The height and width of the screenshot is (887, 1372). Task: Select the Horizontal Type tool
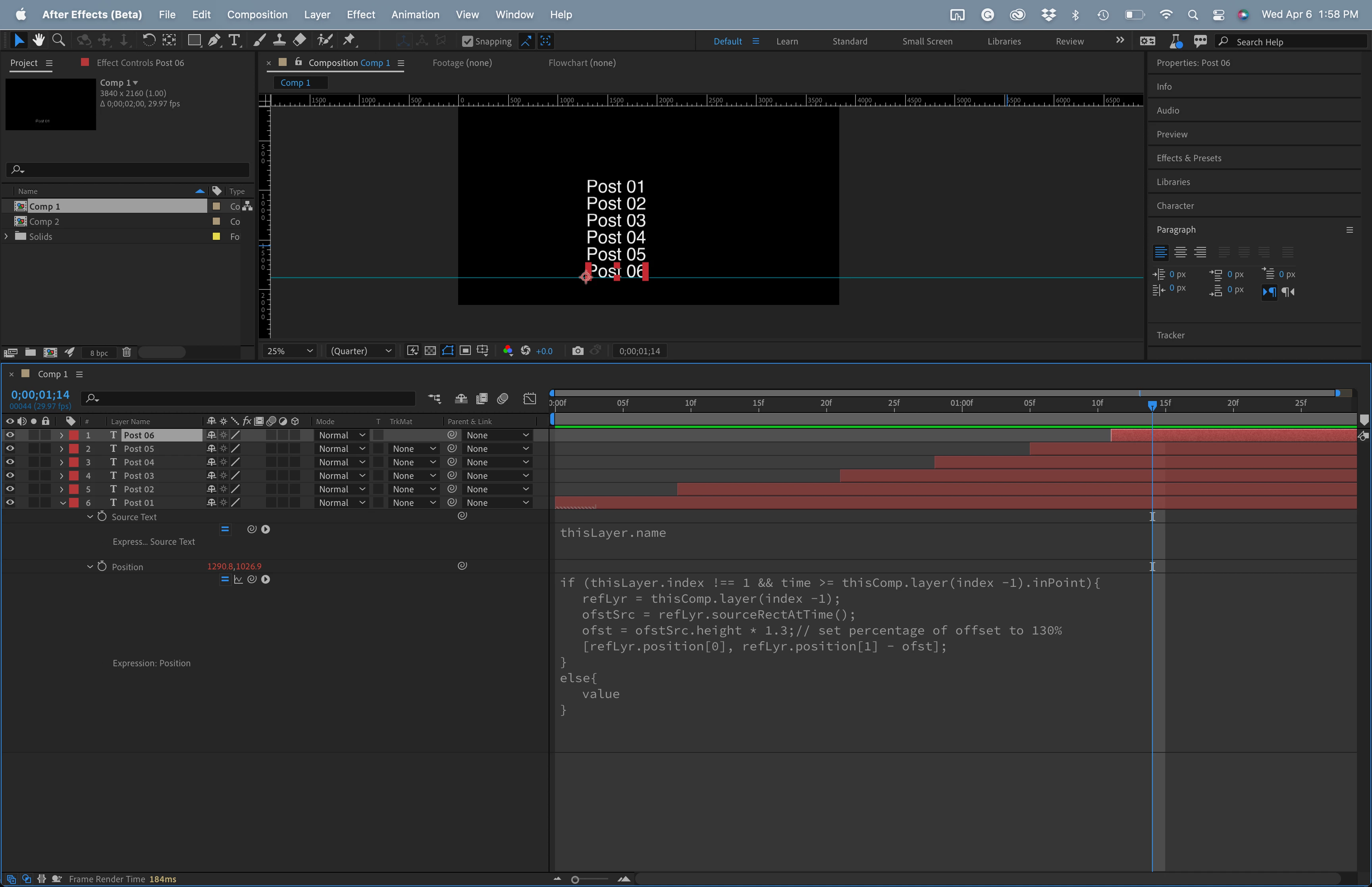[x=234, y=40]
